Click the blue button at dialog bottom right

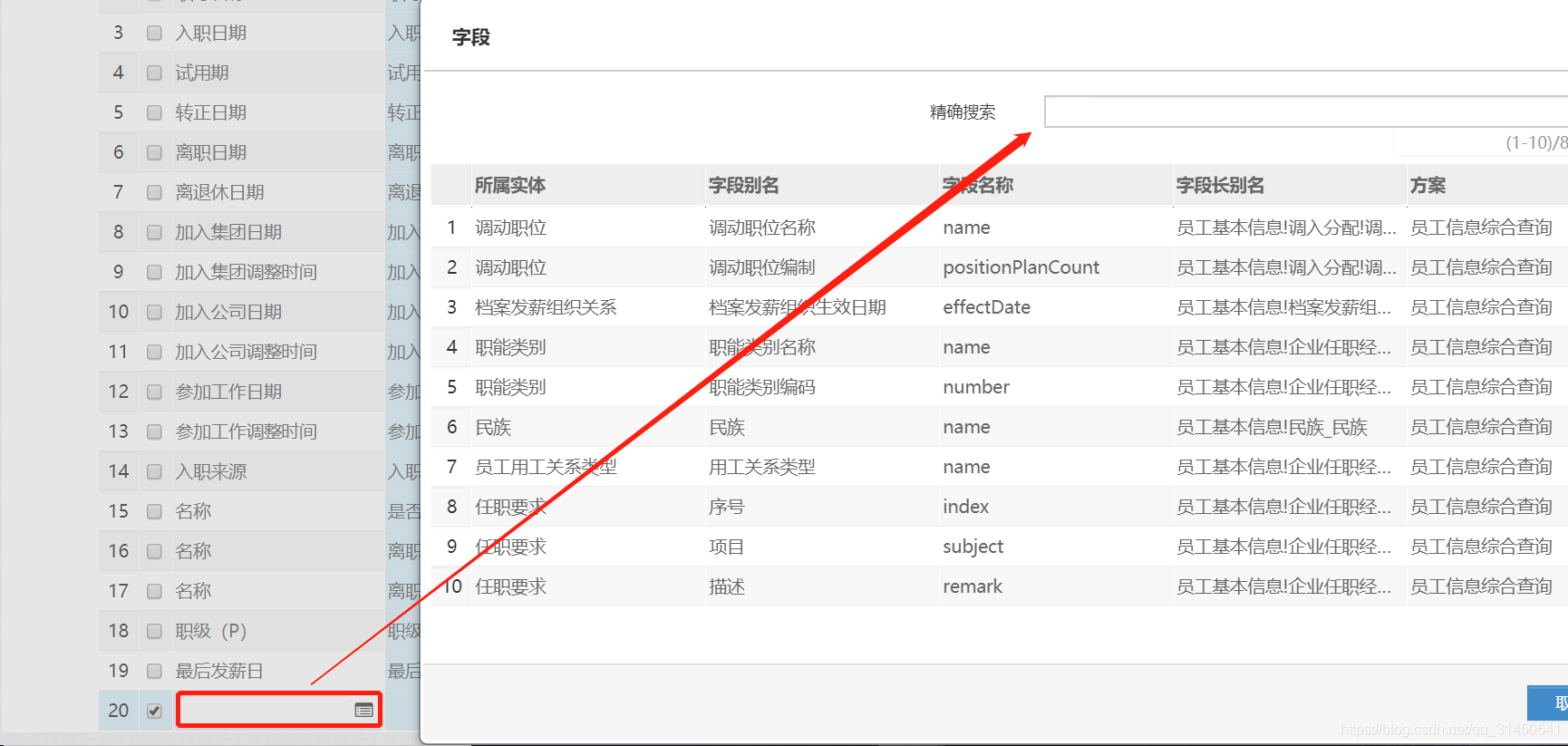point(1548,702)
